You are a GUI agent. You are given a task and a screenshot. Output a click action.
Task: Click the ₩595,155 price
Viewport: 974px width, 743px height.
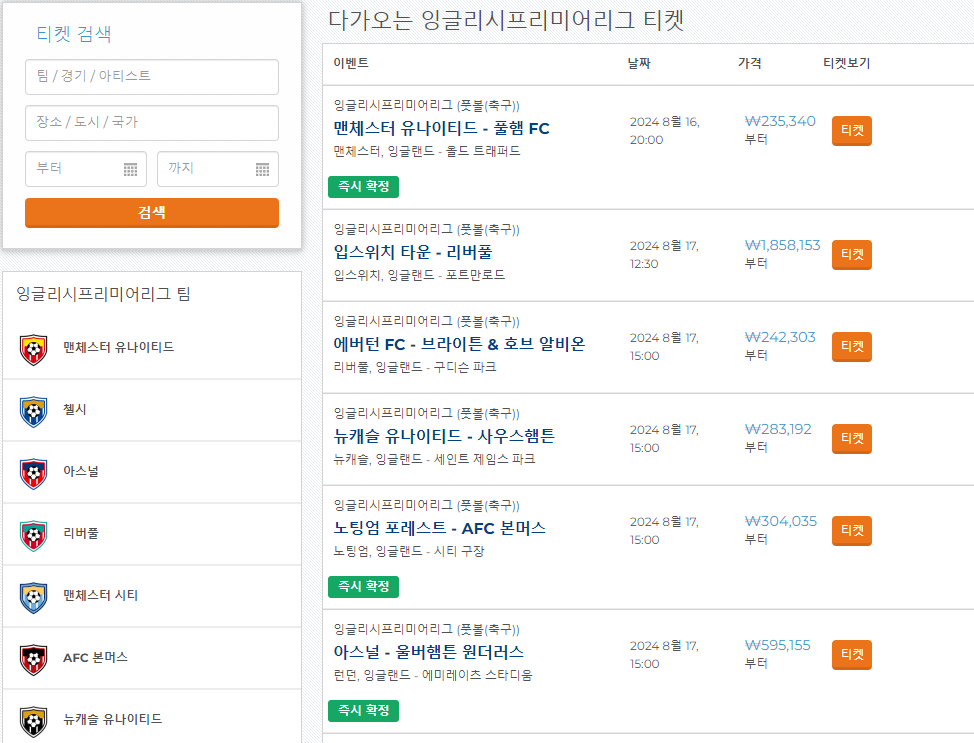click(x=778, y=645)
